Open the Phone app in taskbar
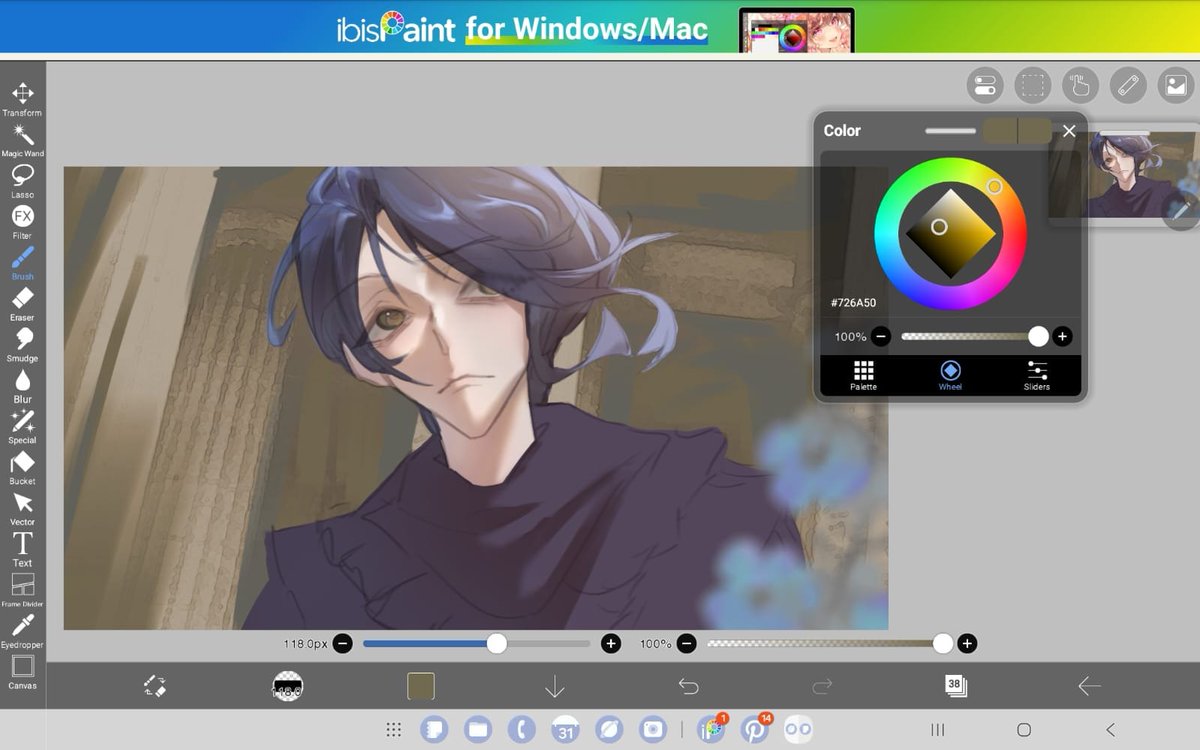 pos(521,730)
